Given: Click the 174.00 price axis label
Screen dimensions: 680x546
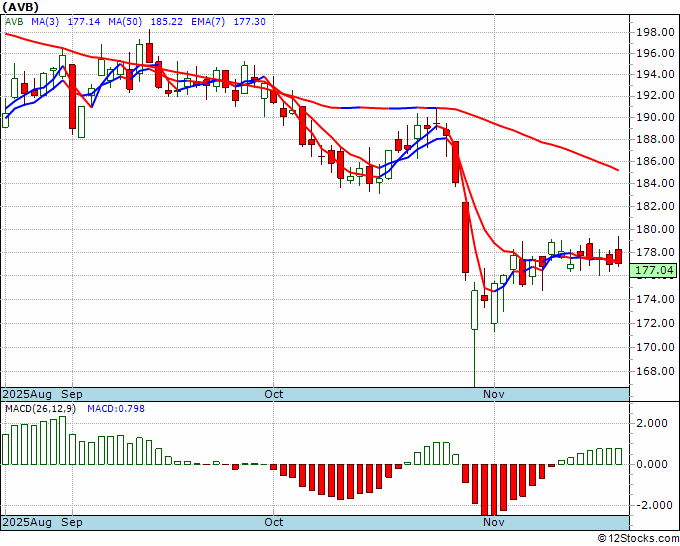Looking at the screenshot, I should 655,299.
